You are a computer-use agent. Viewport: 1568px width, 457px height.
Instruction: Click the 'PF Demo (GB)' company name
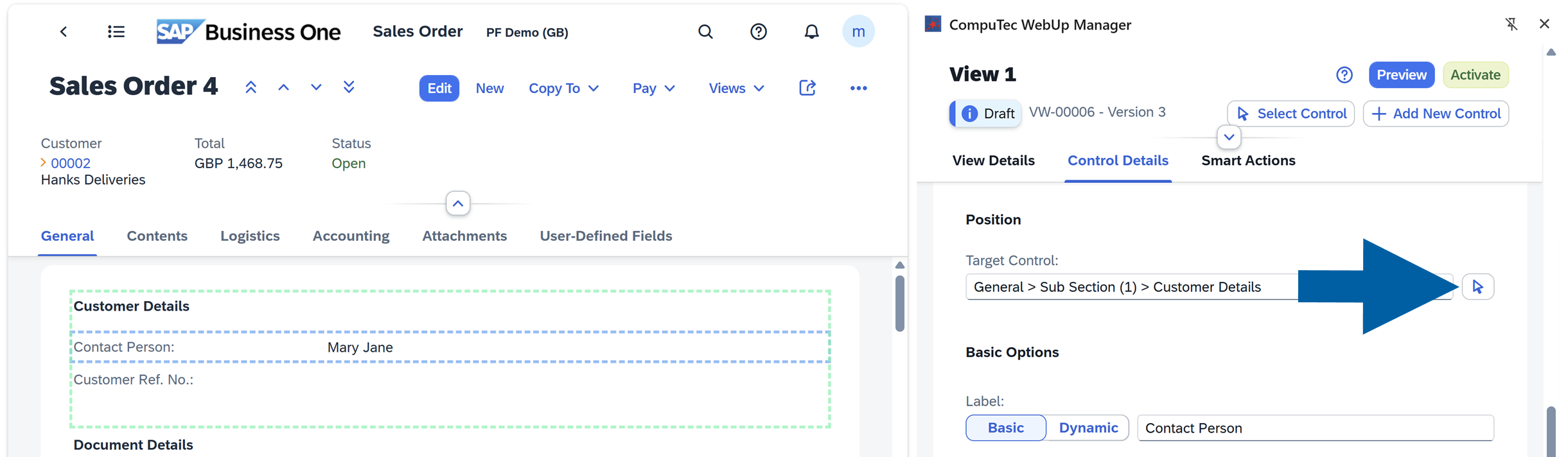(527, 32)
